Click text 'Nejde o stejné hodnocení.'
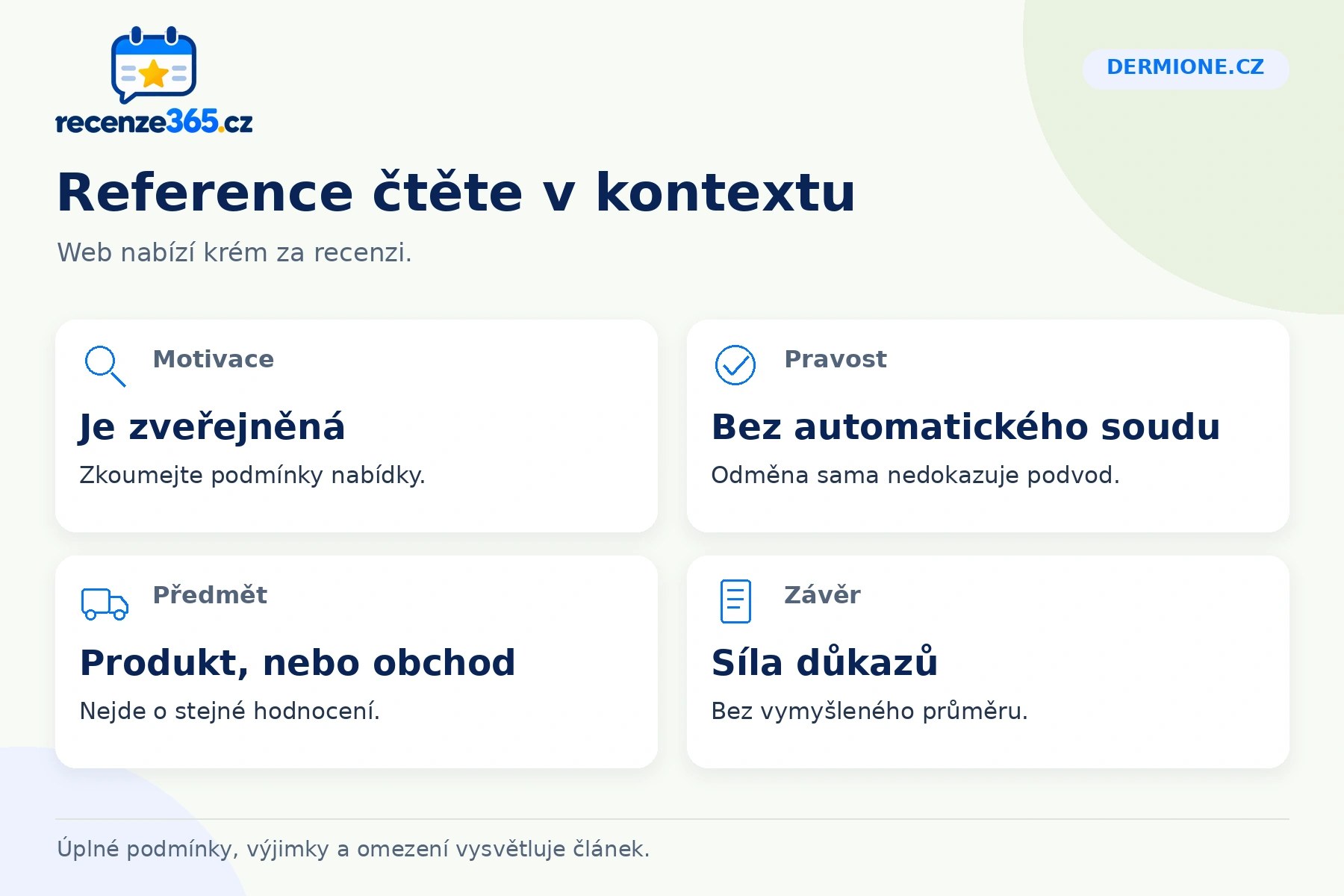1344x896 pixels. pyautogui.click(x=230, y=711)
